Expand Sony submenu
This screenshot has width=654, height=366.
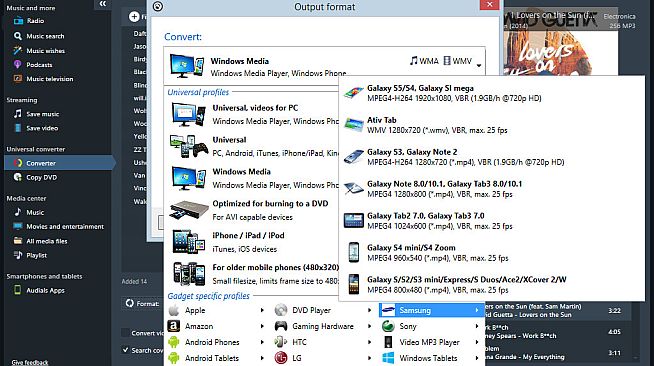(432, 326)
